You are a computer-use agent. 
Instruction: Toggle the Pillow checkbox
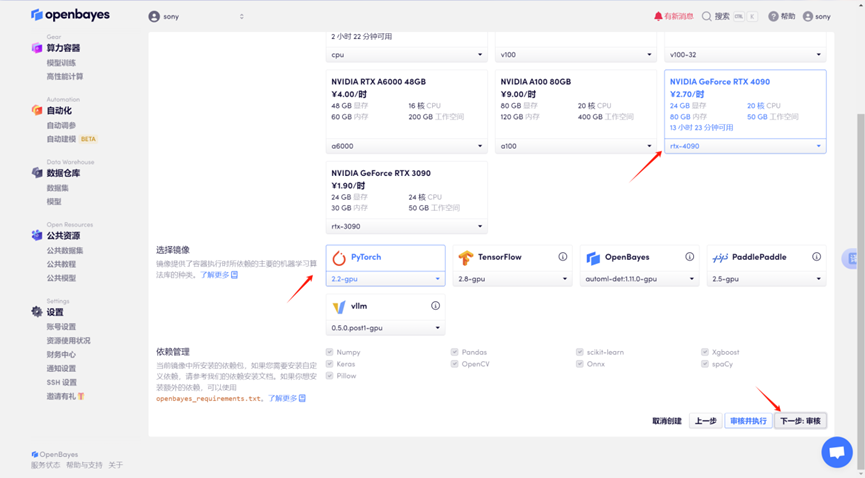[329, 376]
